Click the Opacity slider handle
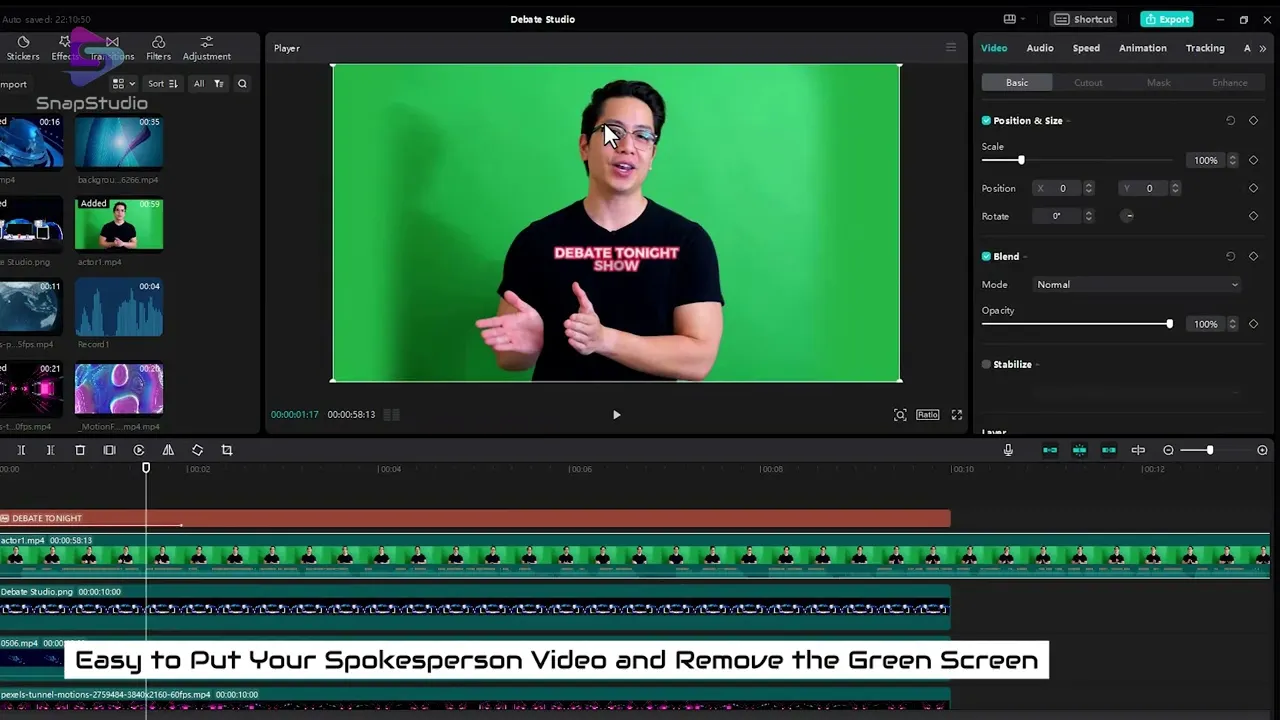 click(x=1169, y=324)
